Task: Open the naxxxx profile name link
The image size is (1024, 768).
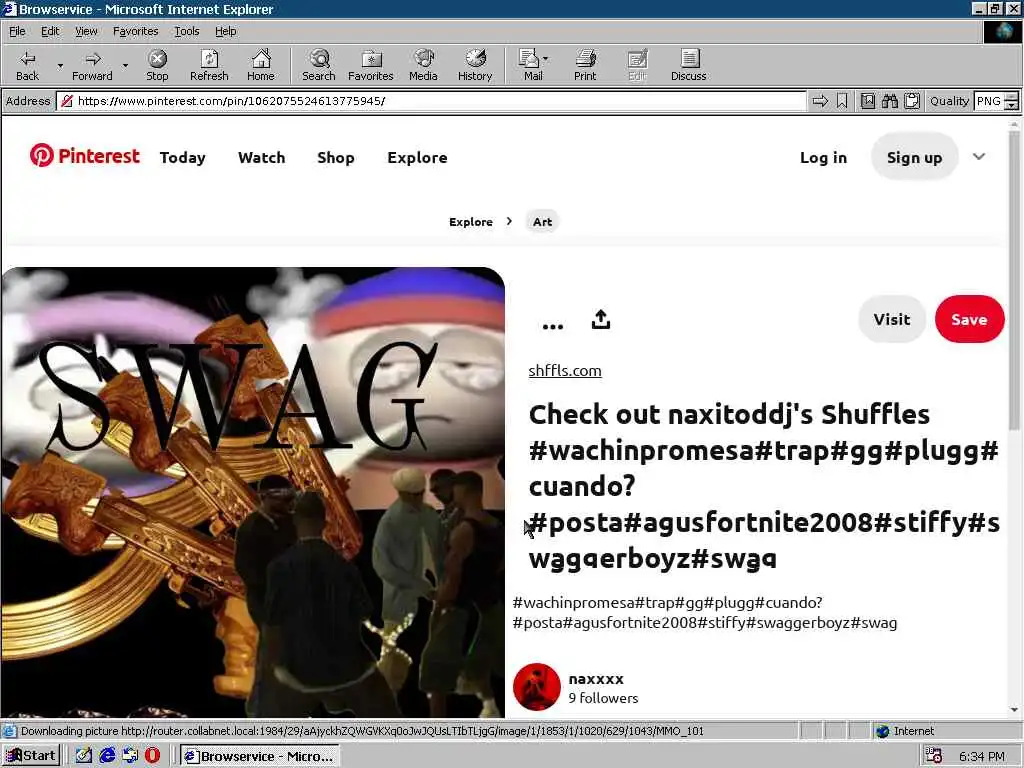Action: 596,679
